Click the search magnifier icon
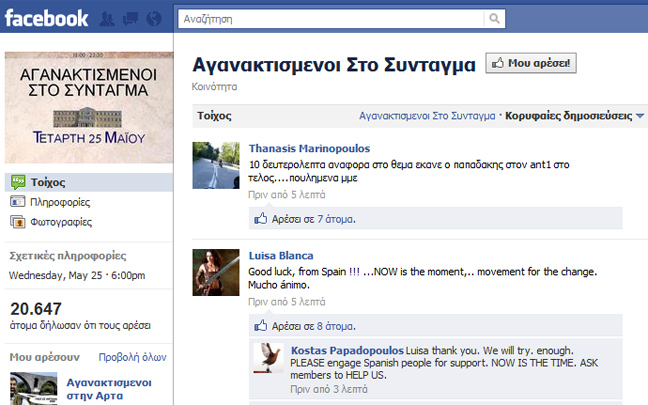648x405 pixels. point(494,19)
